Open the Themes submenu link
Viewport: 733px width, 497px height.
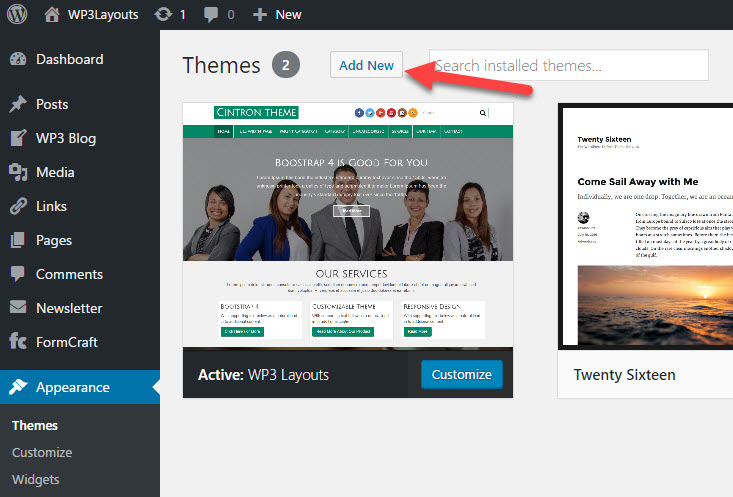[x=35, y=425]
